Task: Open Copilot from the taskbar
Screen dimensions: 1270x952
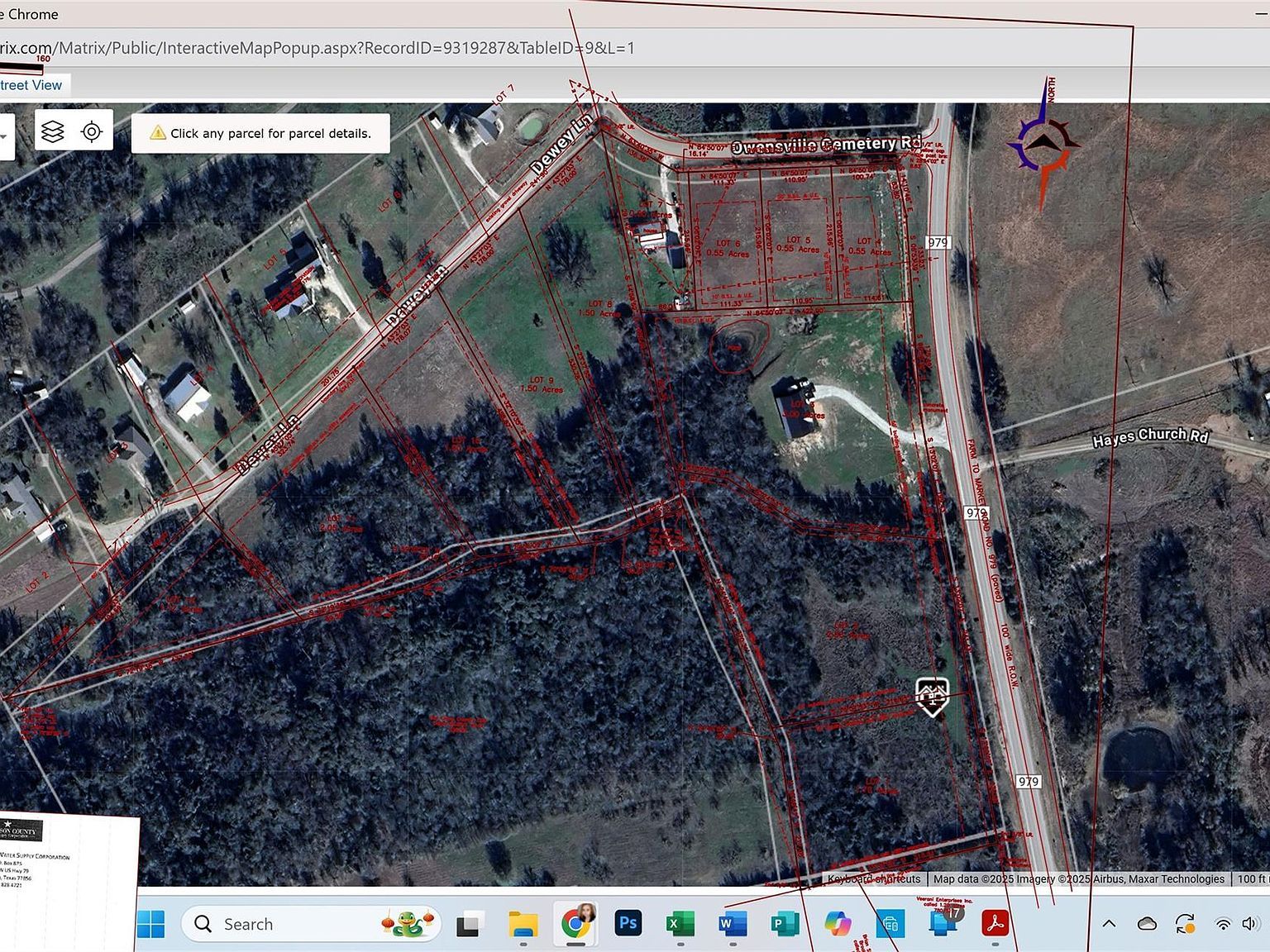Action: click(838, 924)
